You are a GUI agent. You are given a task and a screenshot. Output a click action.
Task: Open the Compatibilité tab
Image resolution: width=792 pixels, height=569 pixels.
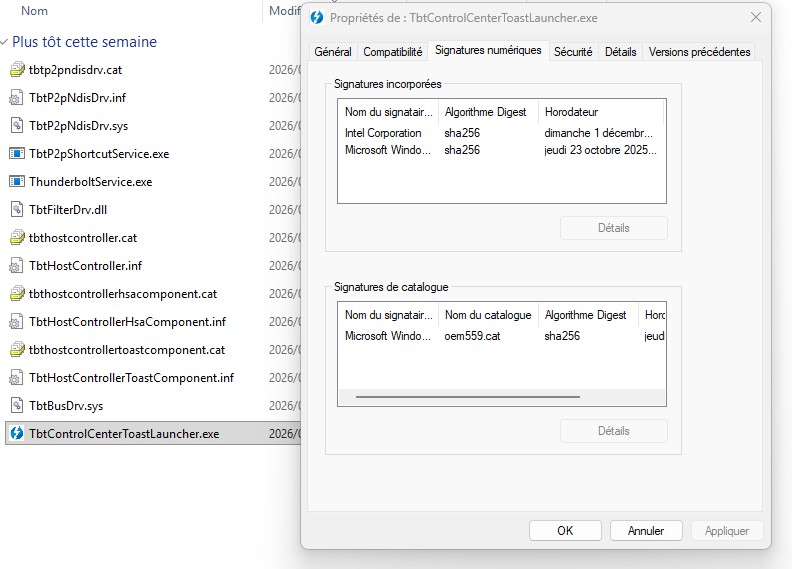[x=393, y=52]
